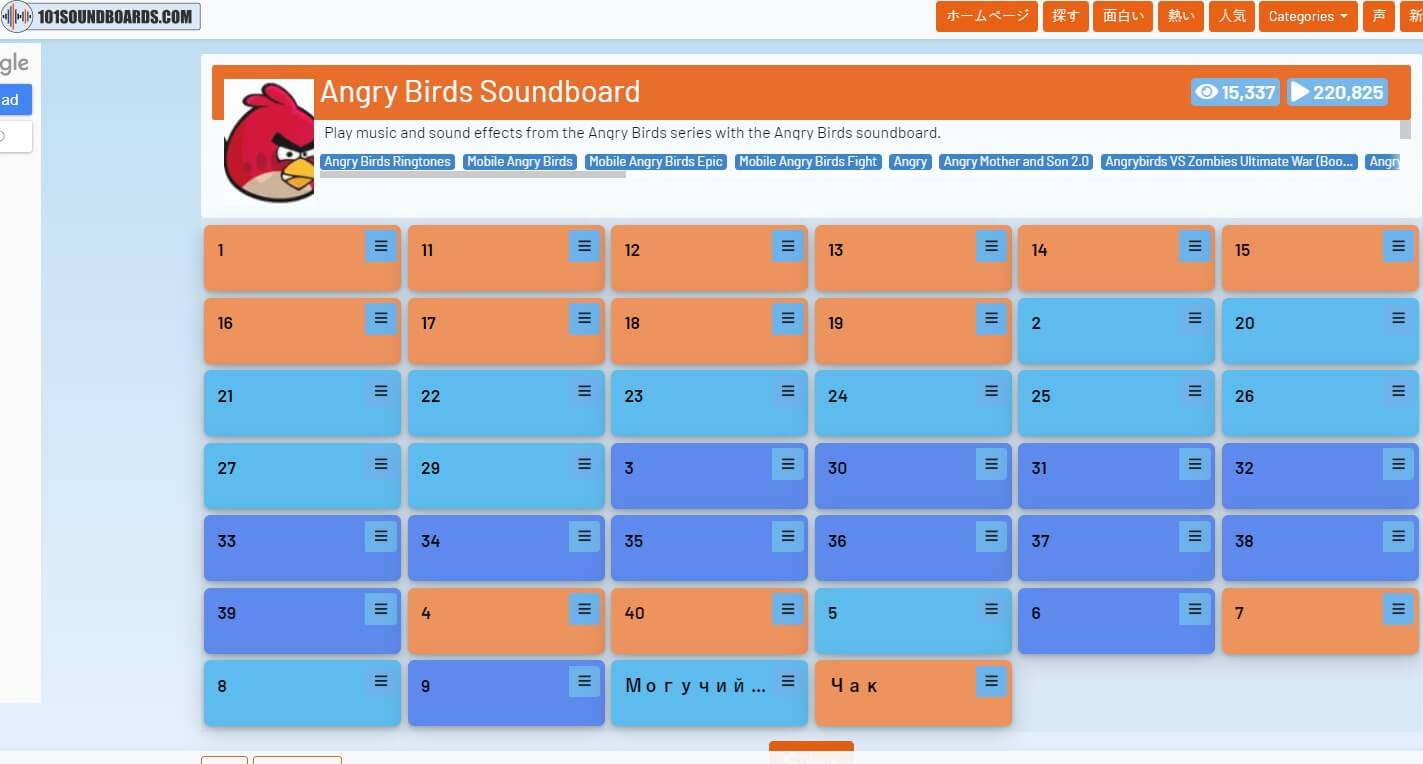1423x764 pixels.
Task: Open the menu icon on sound 15
Action: [1398, 246]
